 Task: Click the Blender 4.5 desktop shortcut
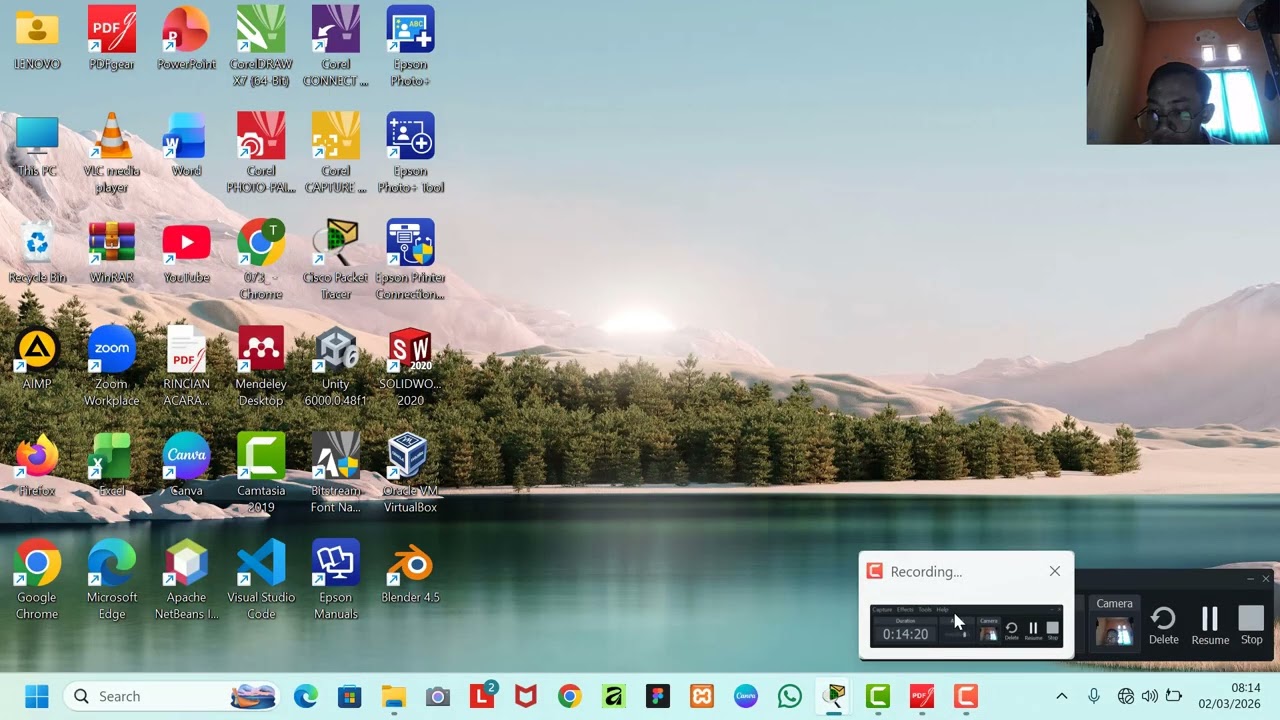tap(410, 572)
